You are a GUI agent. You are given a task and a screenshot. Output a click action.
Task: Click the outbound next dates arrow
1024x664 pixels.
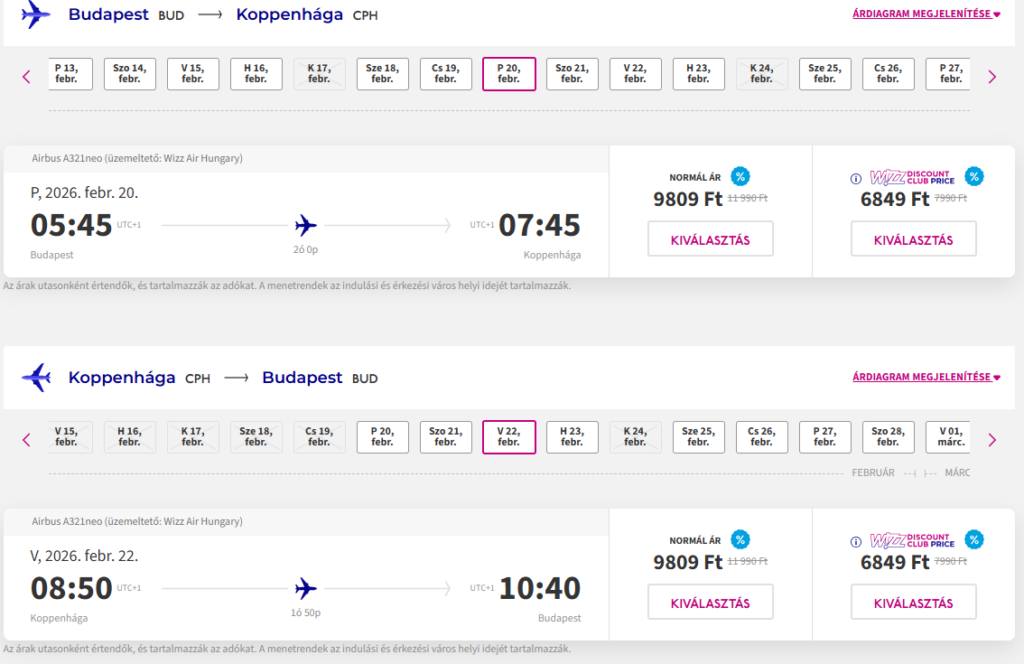(992, 76)
